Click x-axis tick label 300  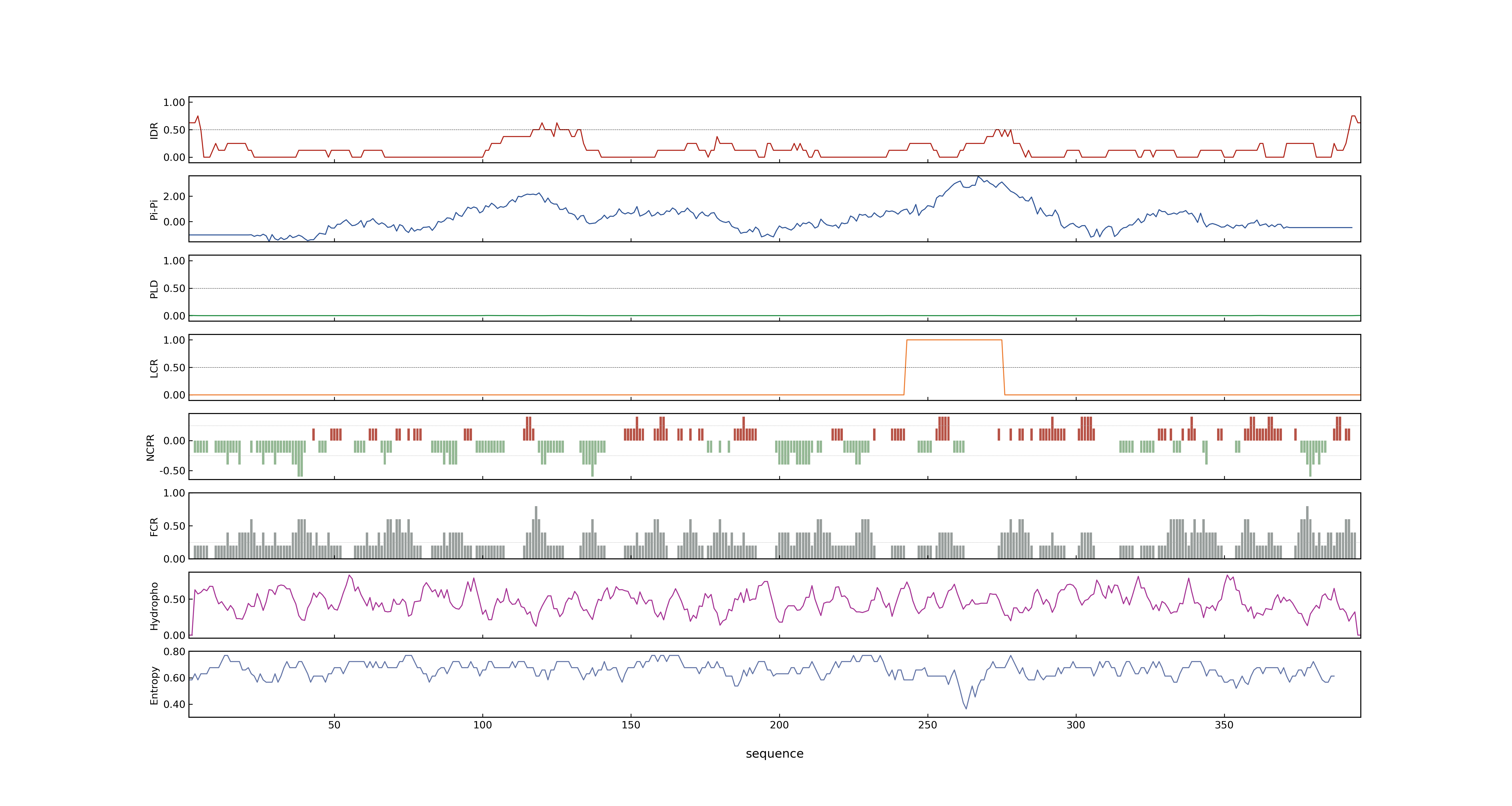(x=1076, y=725)
